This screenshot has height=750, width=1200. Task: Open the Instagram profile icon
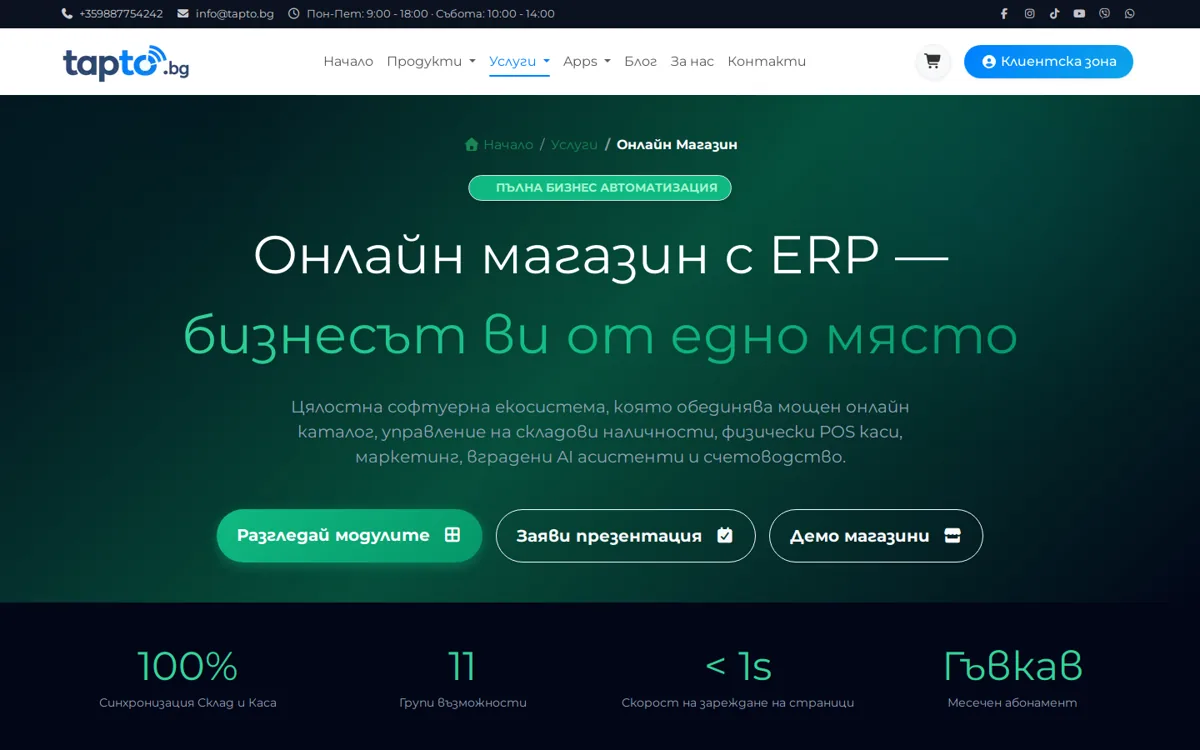coord(1029,14)
